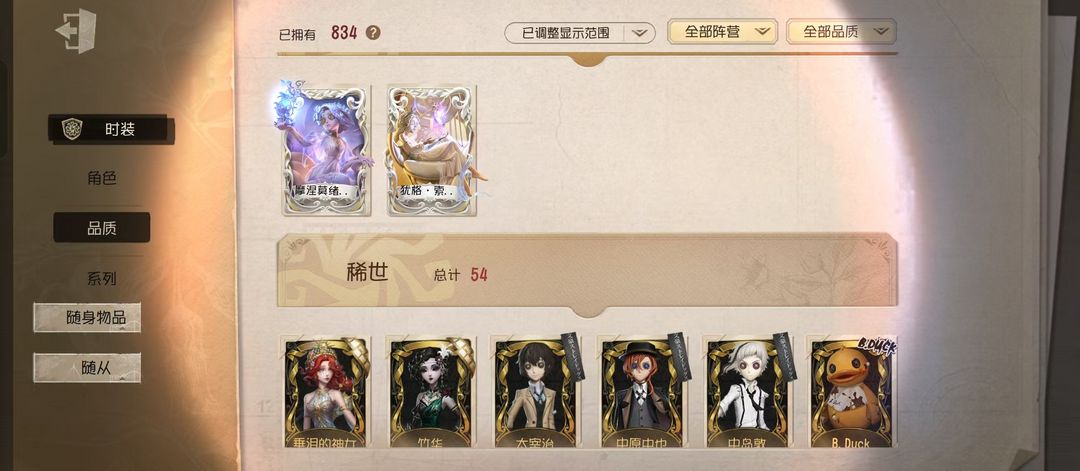
Task: Open the 垂泪的神女 costume card
Action: pos(325,392)
